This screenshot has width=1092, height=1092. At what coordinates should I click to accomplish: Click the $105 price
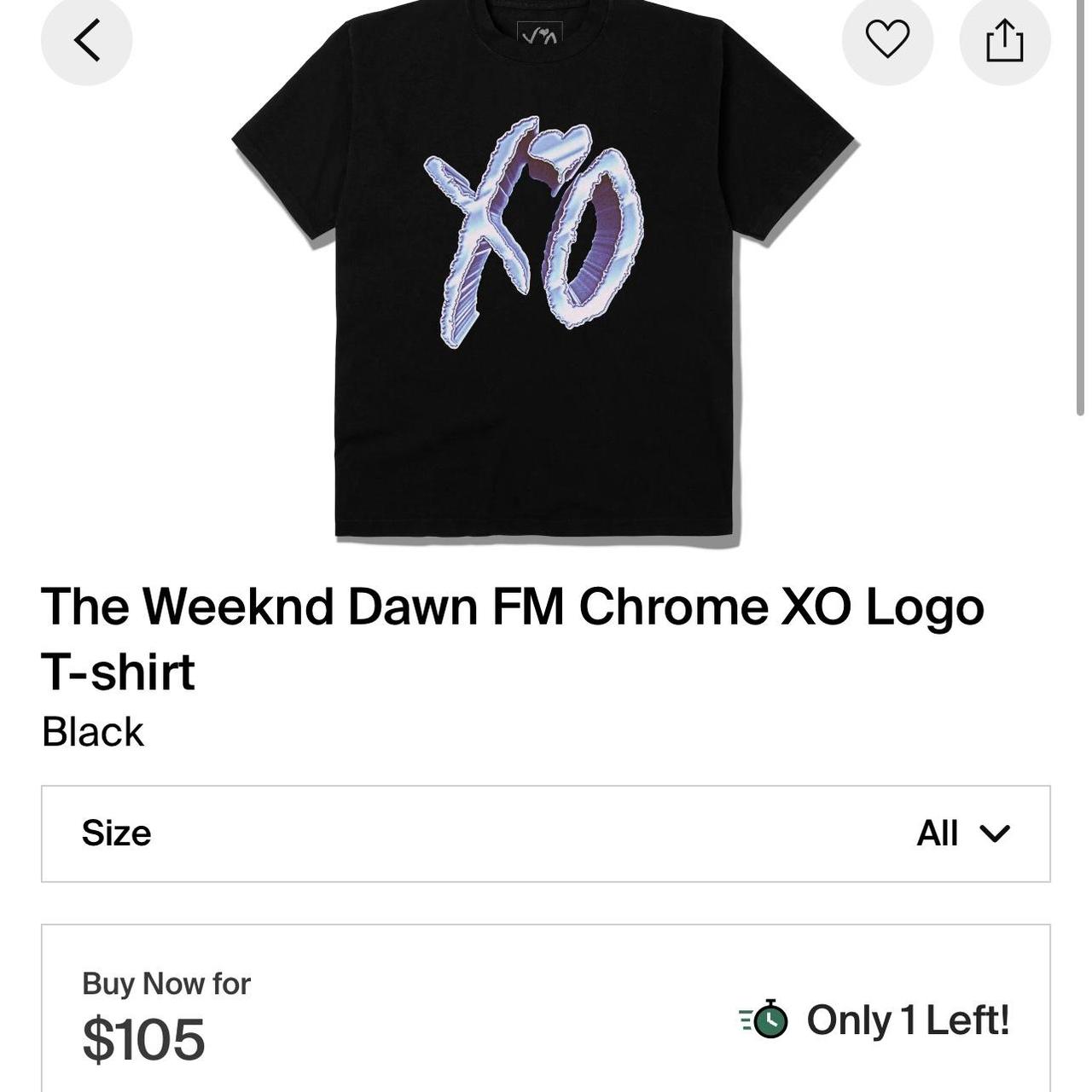tap(143, 1039)
